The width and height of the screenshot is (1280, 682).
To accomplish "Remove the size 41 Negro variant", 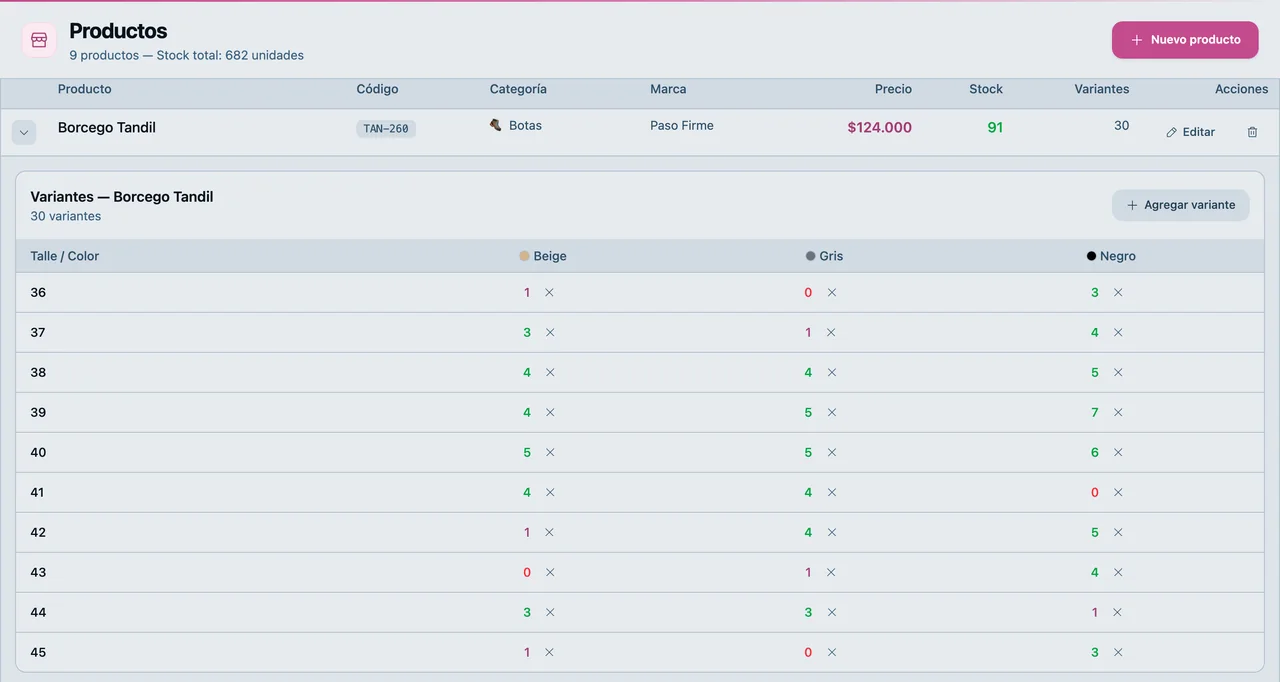I will pyautogui.click(x=1118, y=493).
